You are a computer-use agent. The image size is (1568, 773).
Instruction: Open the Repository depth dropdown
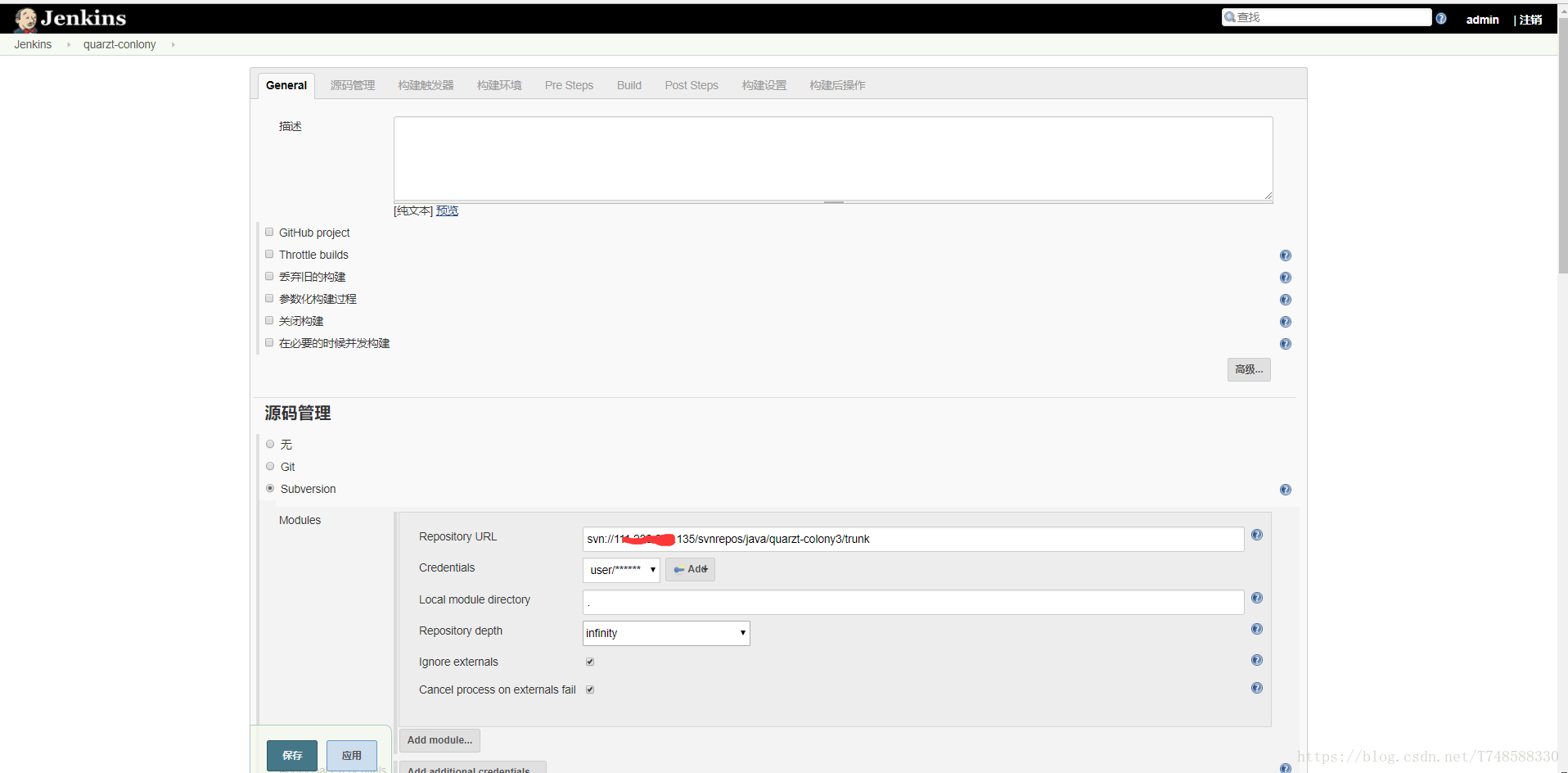click(x=666, y=633)
